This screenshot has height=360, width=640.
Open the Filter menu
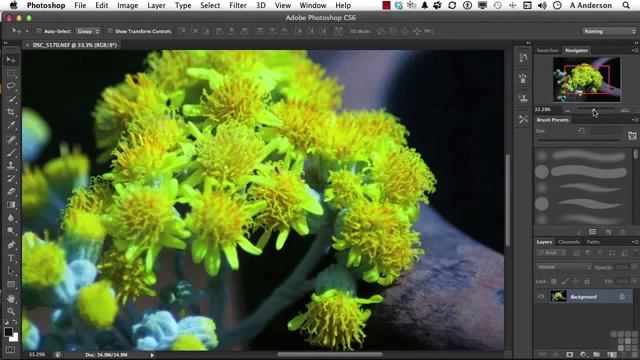pyautogui.click(x=238, y=5)
